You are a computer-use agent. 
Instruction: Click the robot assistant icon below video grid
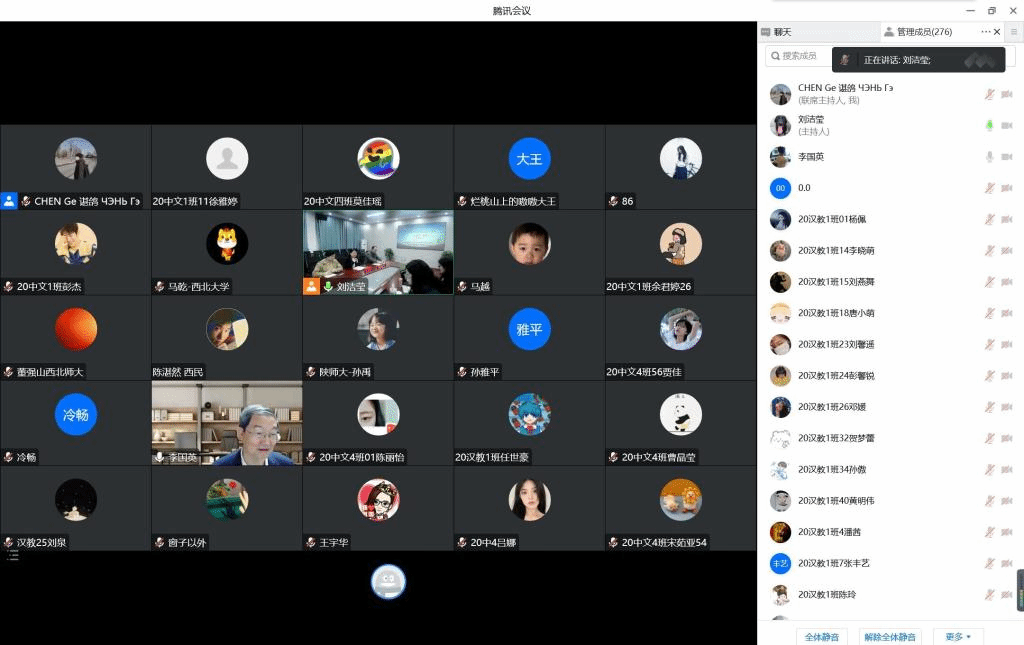point(388,582)
